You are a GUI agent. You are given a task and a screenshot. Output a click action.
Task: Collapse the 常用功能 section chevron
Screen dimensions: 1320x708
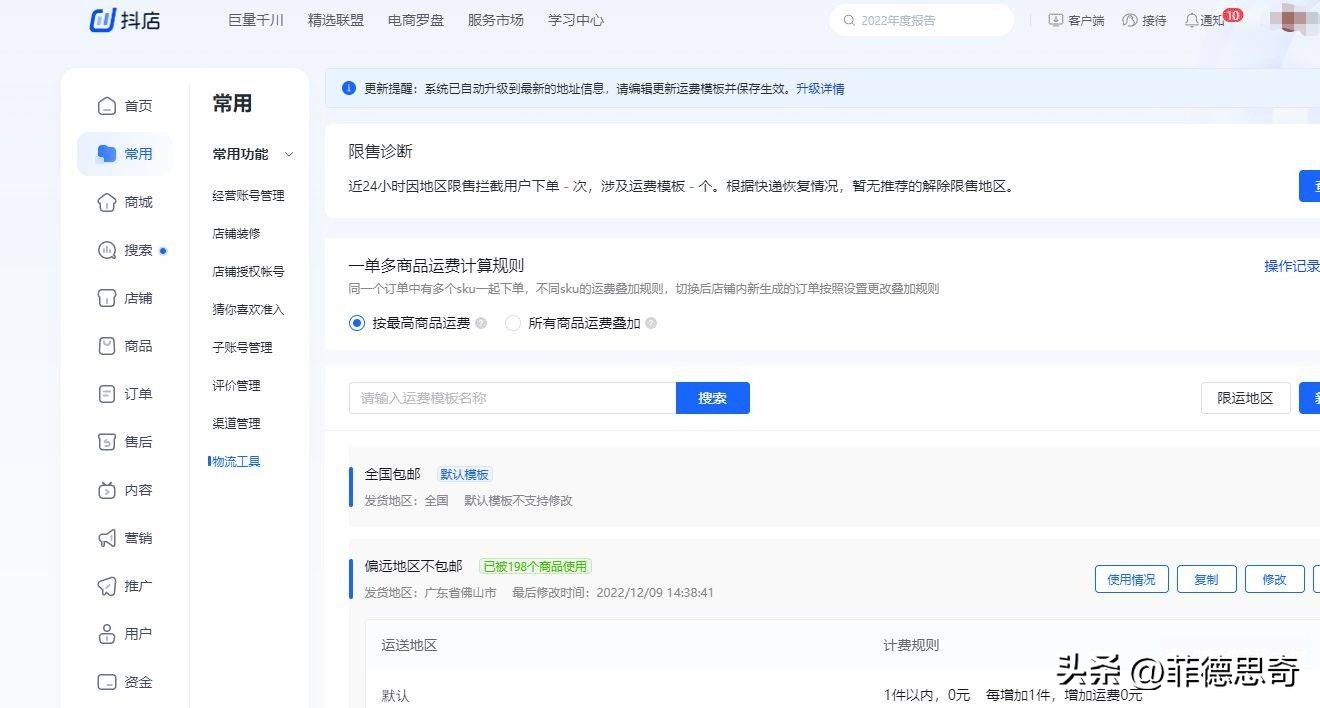[289, 155]
